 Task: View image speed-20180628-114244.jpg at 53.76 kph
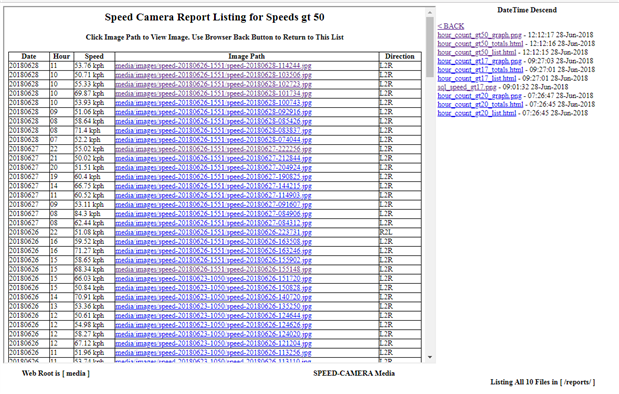[x=213, y=66]
